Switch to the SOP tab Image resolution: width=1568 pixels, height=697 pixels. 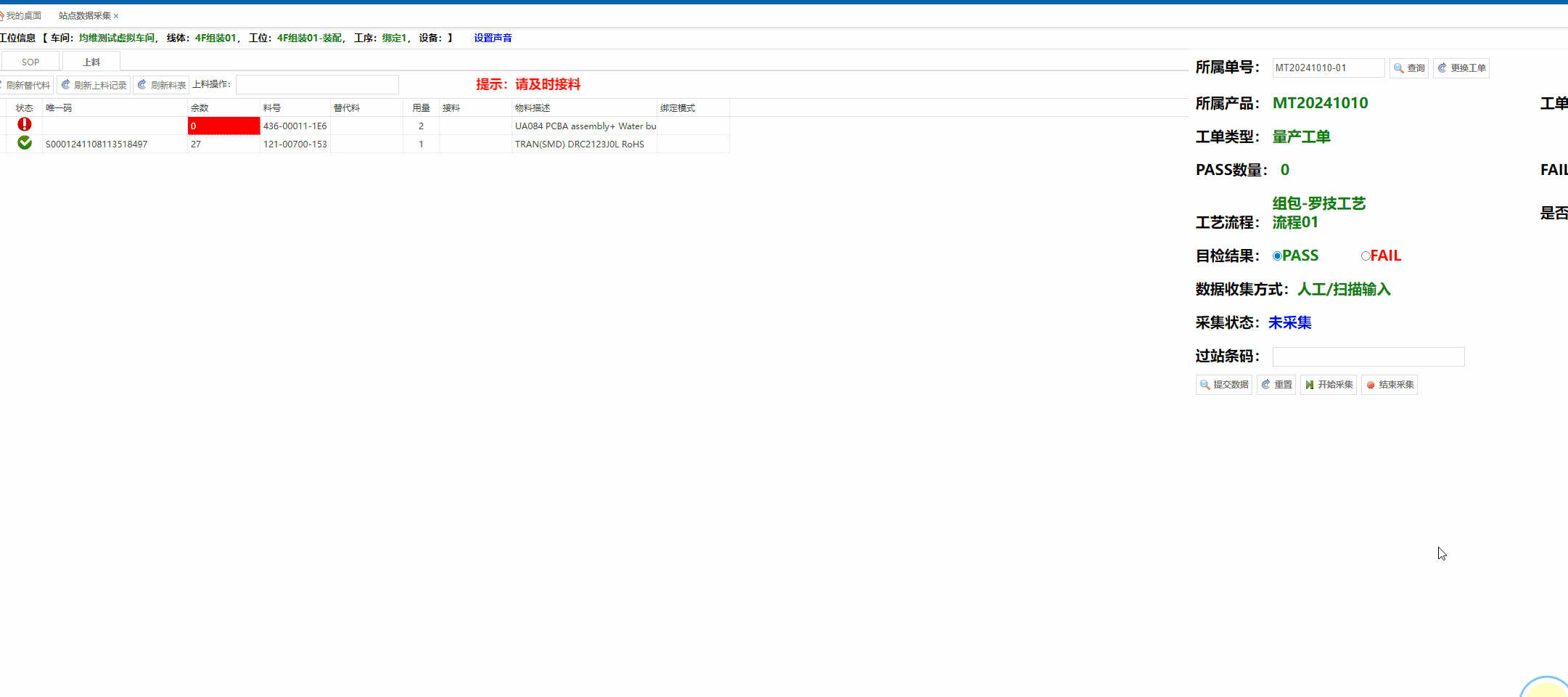pos(30,62)
